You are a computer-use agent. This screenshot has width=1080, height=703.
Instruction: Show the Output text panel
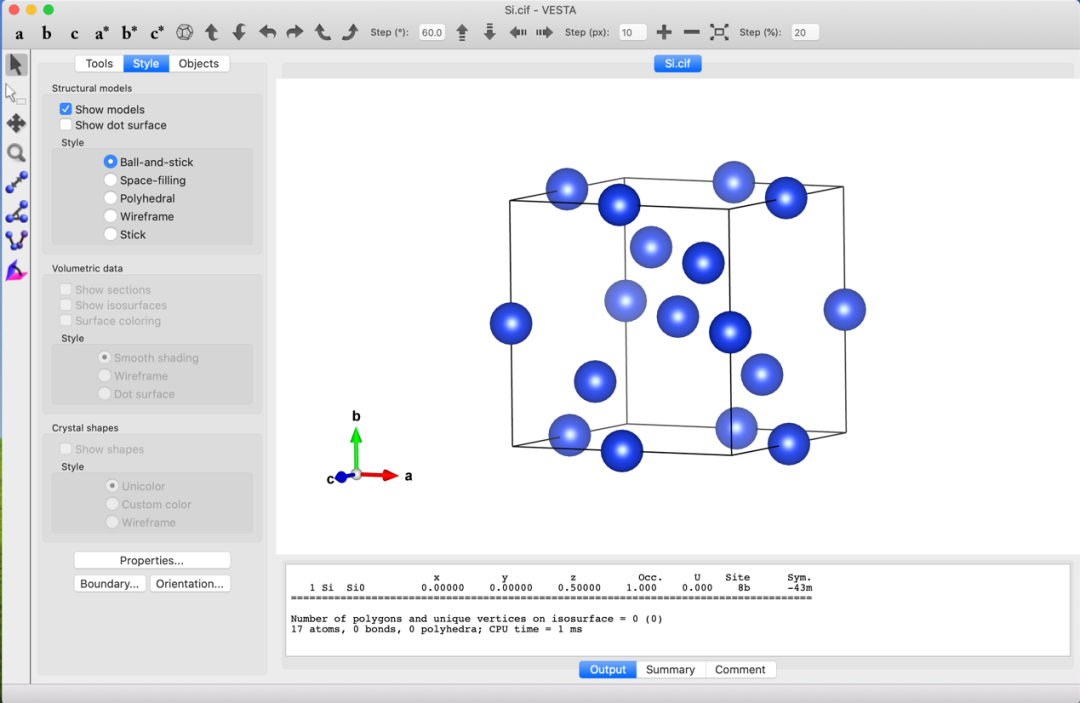[608, 669]
